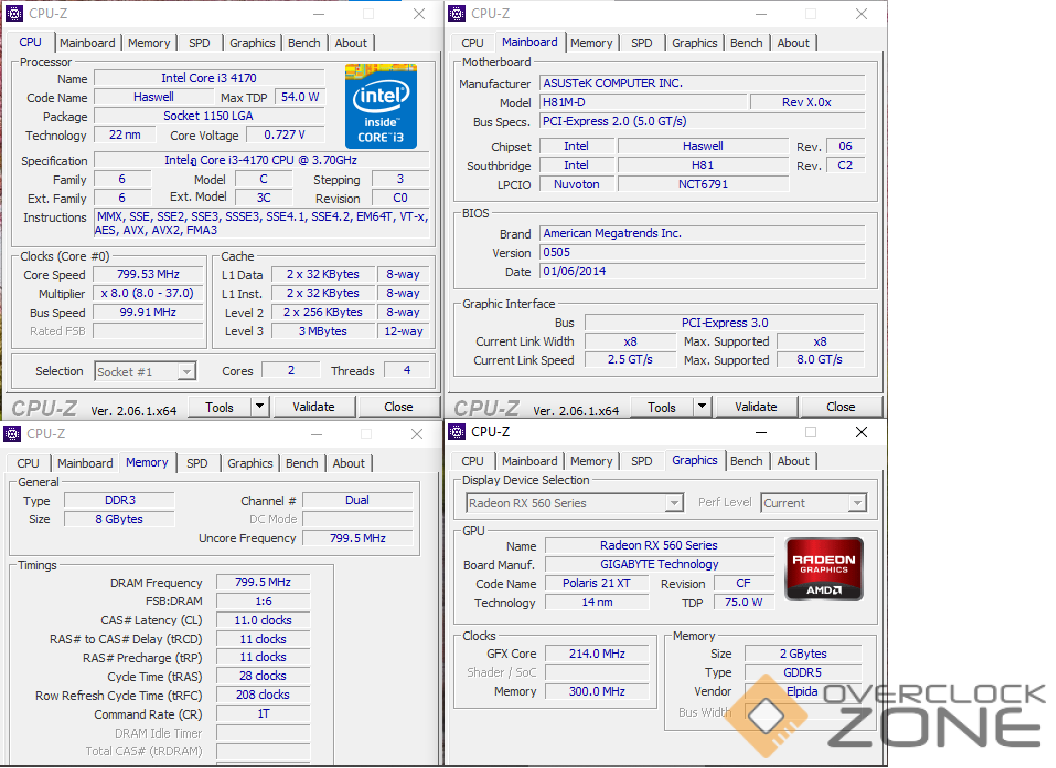Open Graphics tab in Memory window
The width and height of the screenshot is (1056, 768).
tap(250, 463)
